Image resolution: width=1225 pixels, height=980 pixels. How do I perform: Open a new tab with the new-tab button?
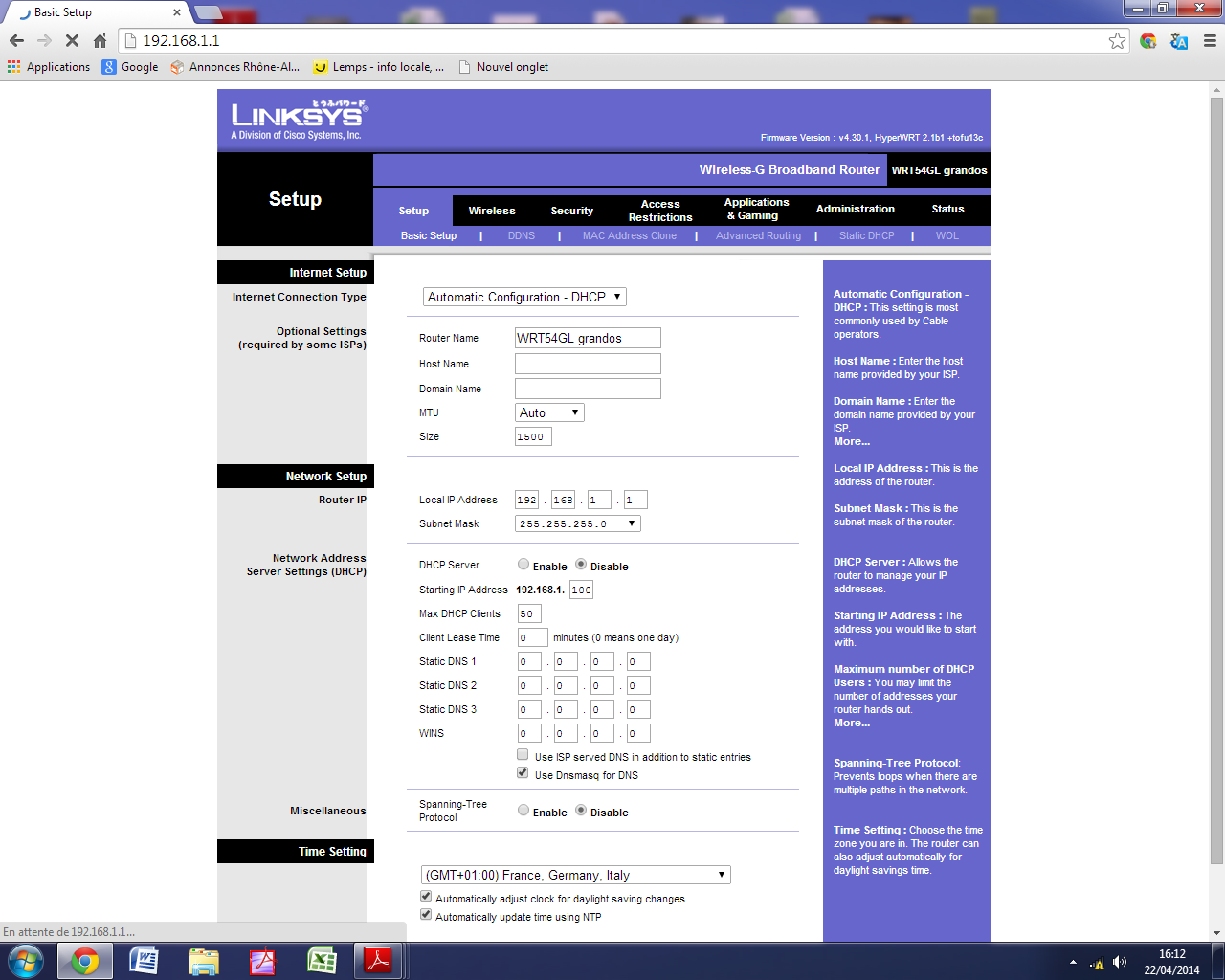(209, 12)
